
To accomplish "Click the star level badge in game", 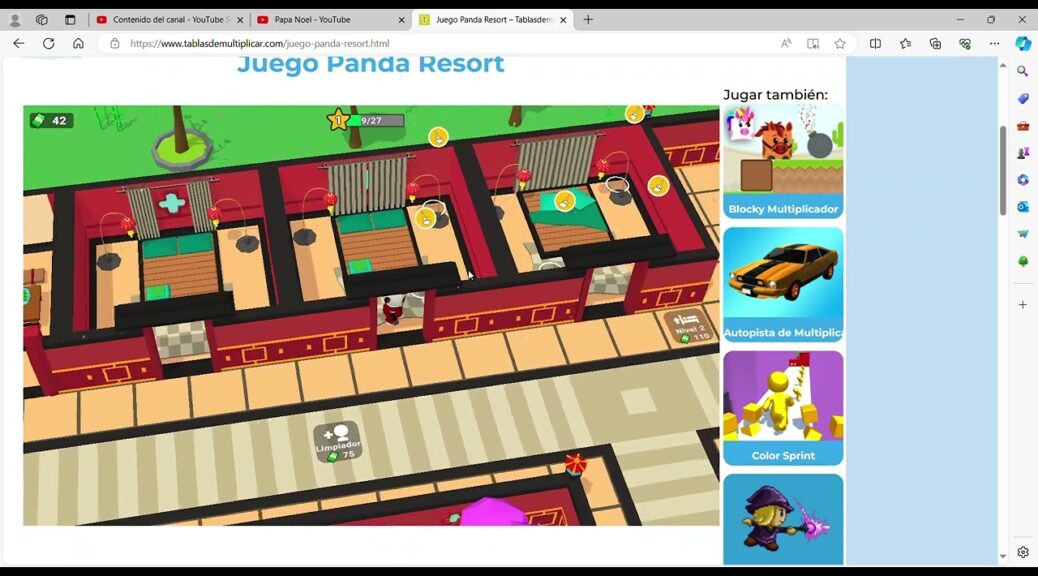I will click(x=338, y=121).
